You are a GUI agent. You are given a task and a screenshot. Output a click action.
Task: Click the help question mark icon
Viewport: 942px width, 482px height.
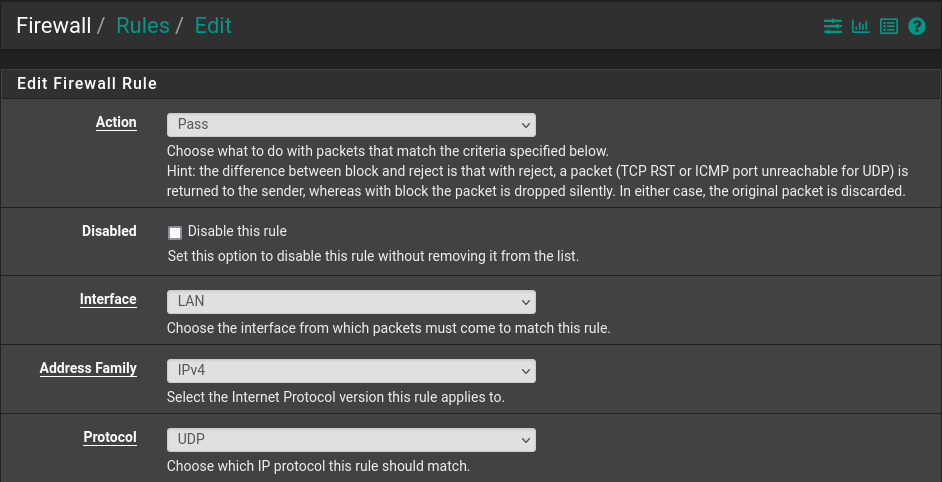[x=917, y=26]
